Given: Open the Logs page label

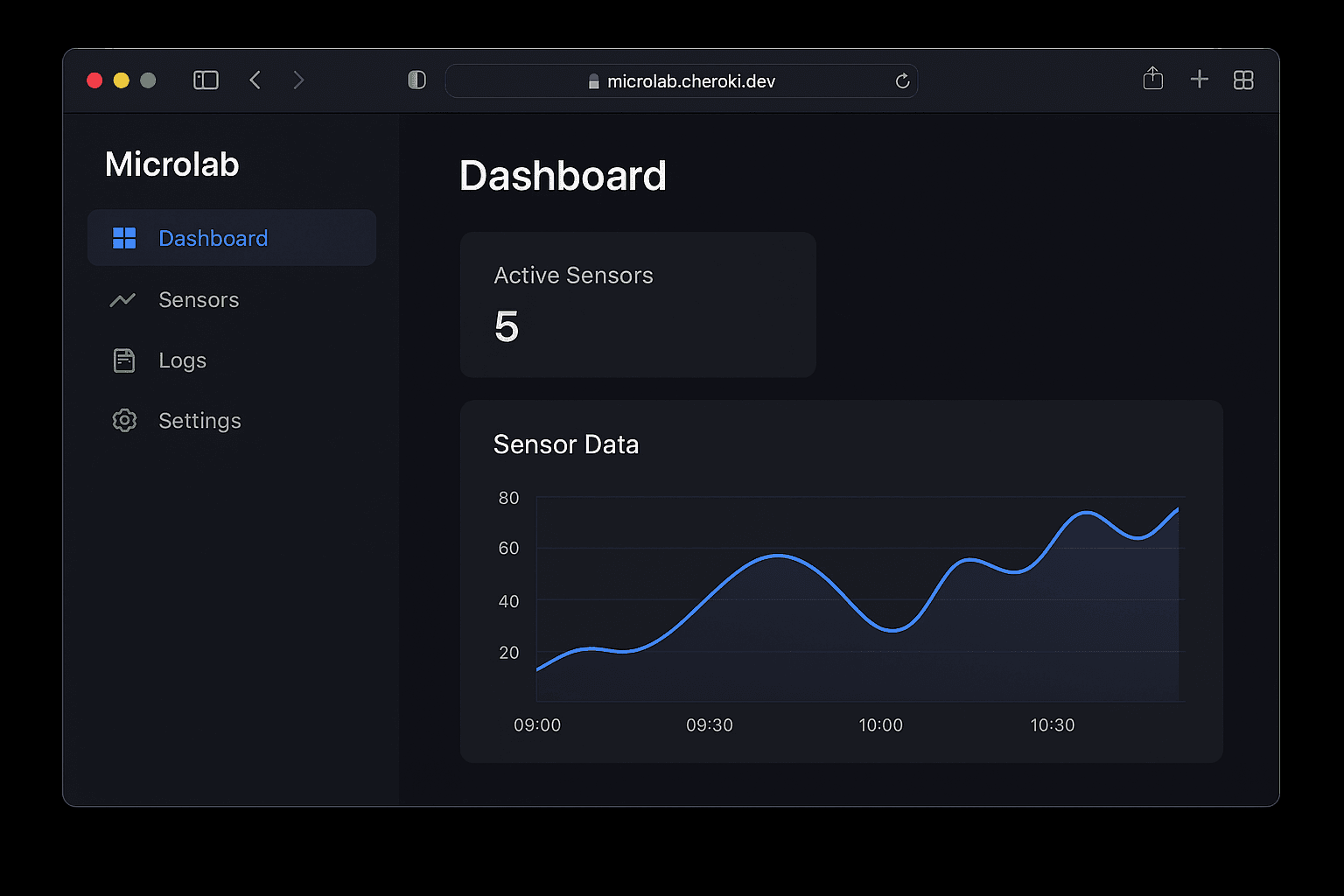Looking at the screenshot, I should pyautogui.click(x=182, y=360).
